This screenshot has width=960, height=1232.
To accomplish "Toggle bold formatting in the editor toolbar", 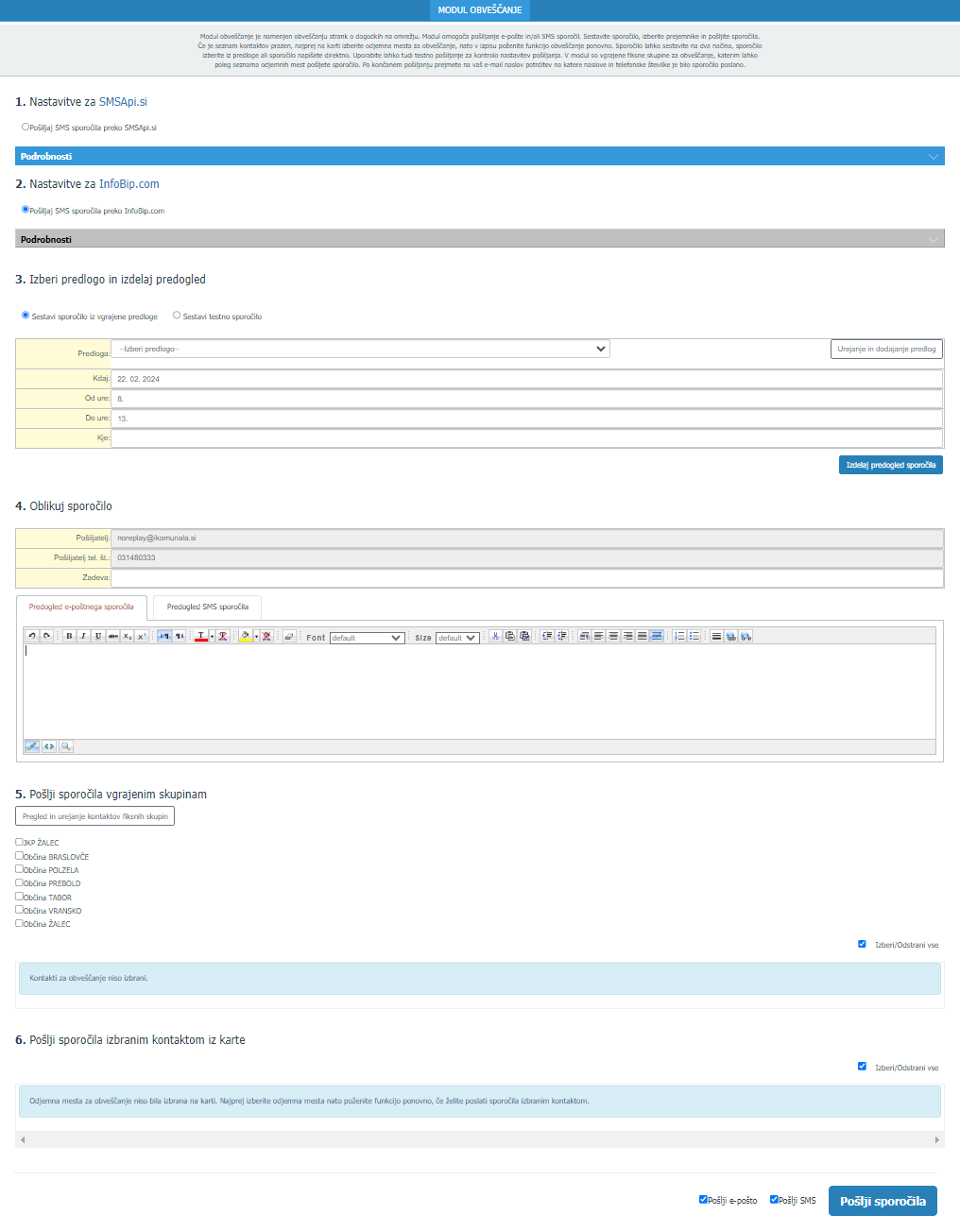I will pos(69,637).
